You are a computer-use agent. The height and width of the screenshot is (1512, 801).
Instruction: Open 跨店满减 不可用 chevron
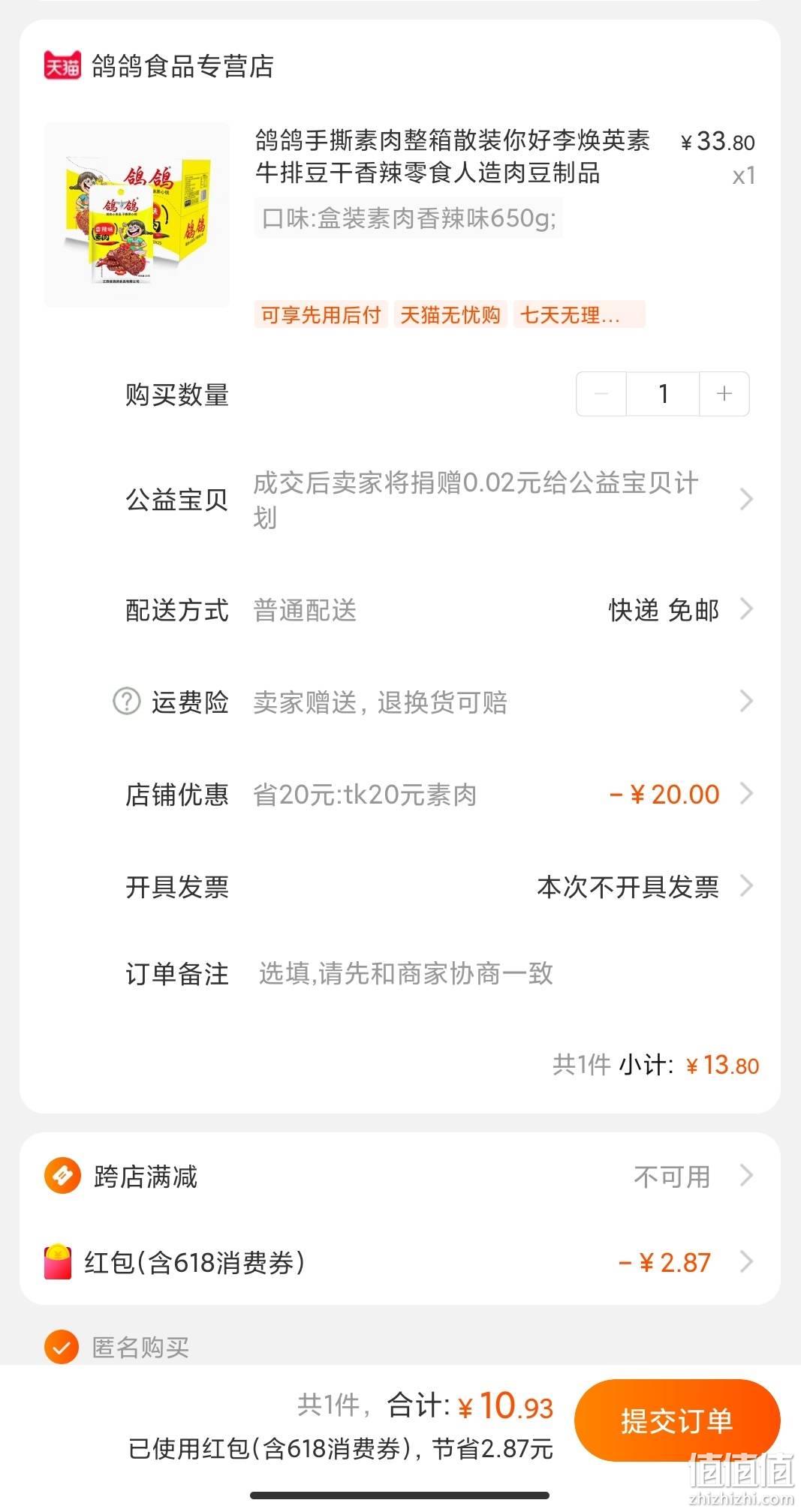point(745,1175)
